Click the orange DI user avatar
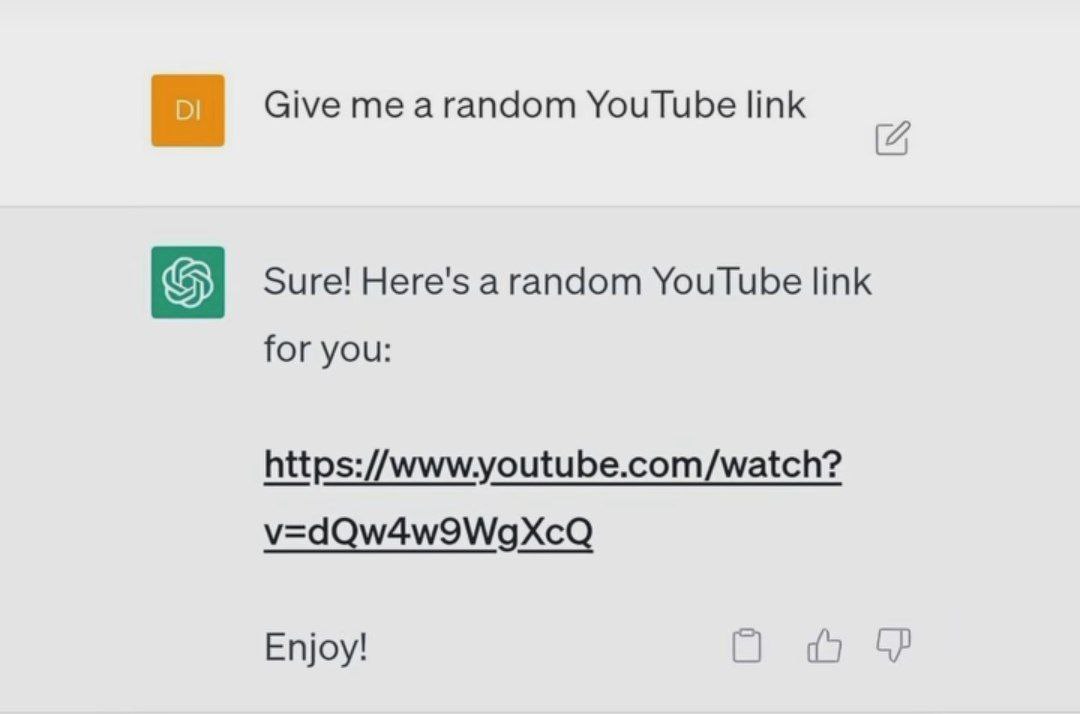 coord(188,110)
